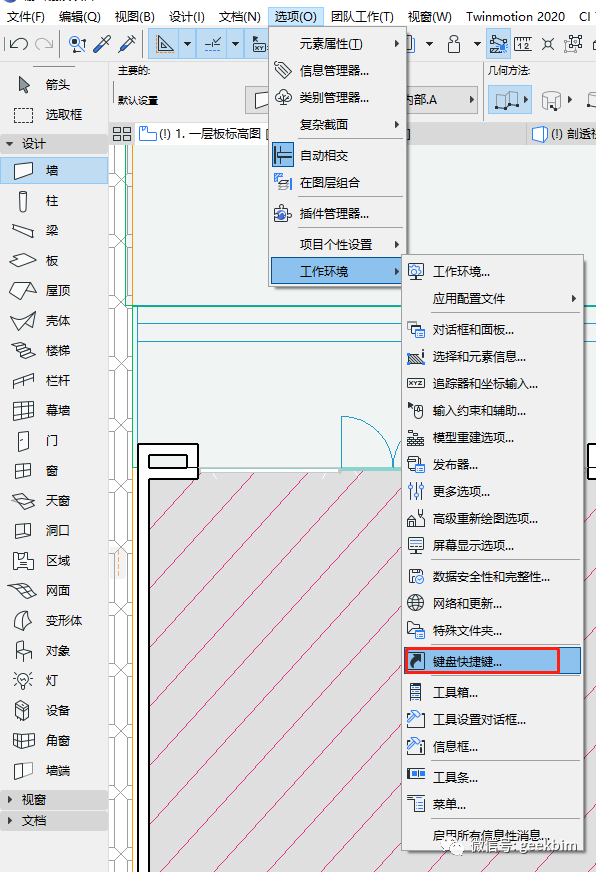Image resolution: width=596 pixels, height=872 pixels.
Task: Collapse the Design (设计) toolbox group
Action: pos(9,144)
